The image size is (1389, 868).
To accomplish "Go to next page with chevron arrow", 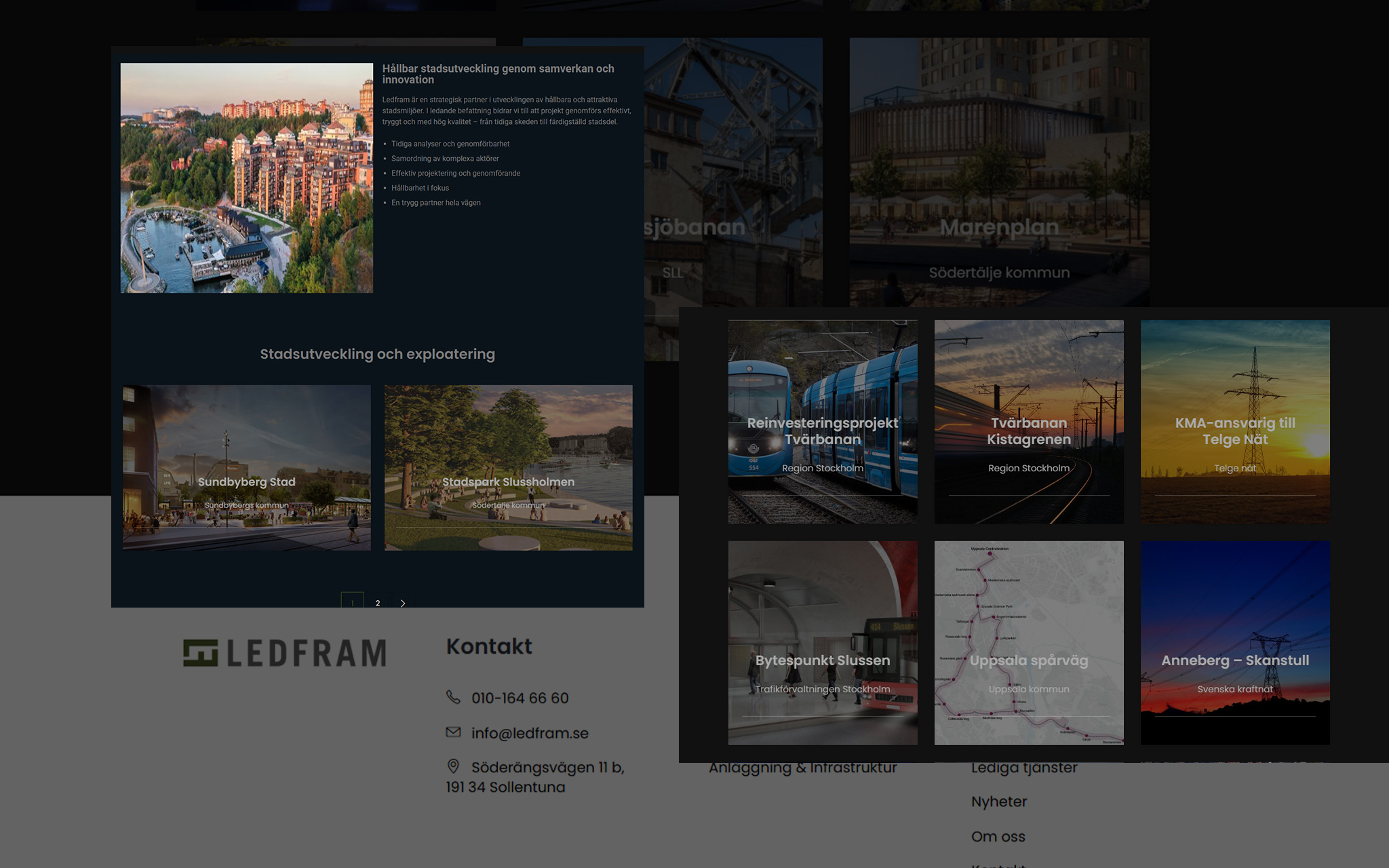I will point(403,602).
